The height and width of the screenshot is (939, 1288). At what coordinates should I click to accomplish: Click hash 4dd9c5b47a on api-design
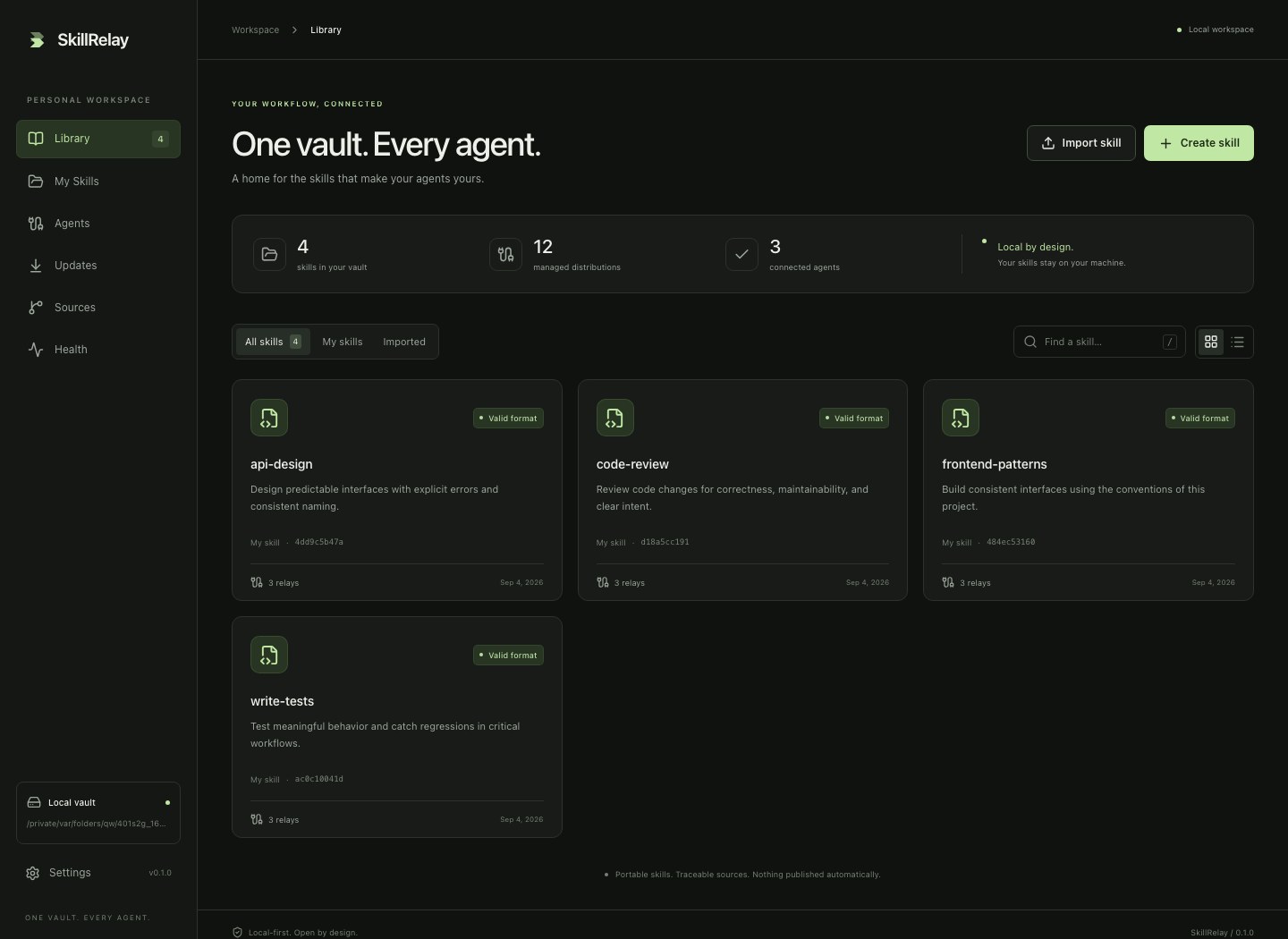319,542
